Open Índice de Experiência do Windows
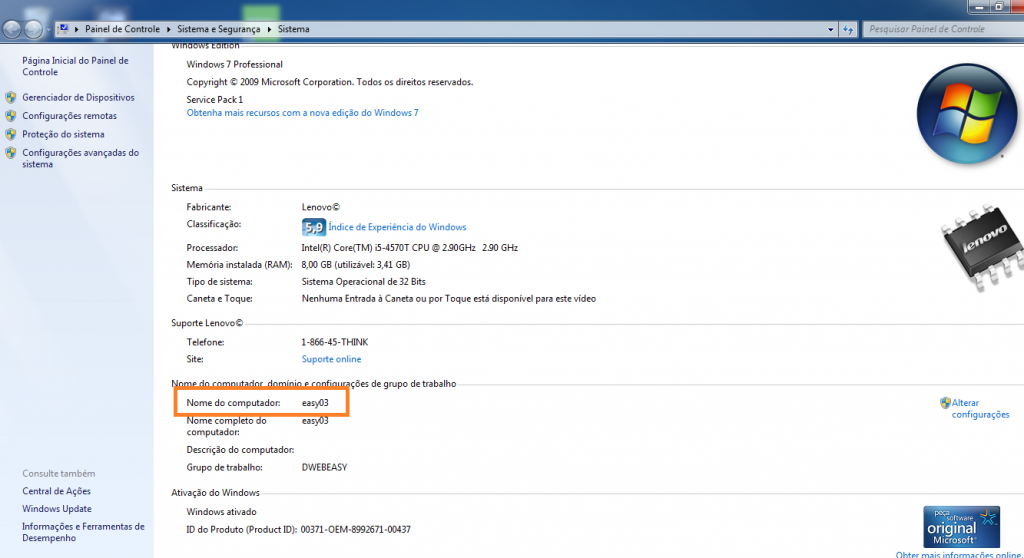 point(397,227)
